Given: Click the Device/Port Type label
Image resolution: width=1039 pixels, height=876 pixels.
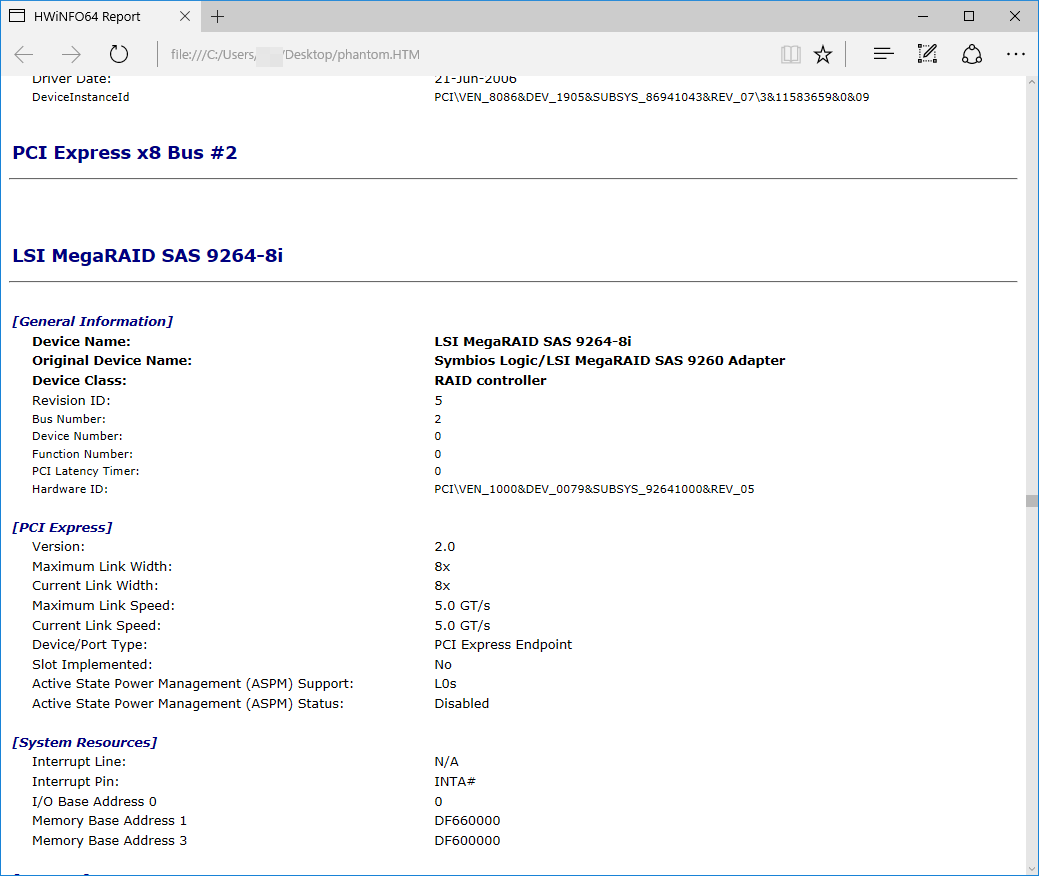Looking at the screenshot, I should (90, 645).
